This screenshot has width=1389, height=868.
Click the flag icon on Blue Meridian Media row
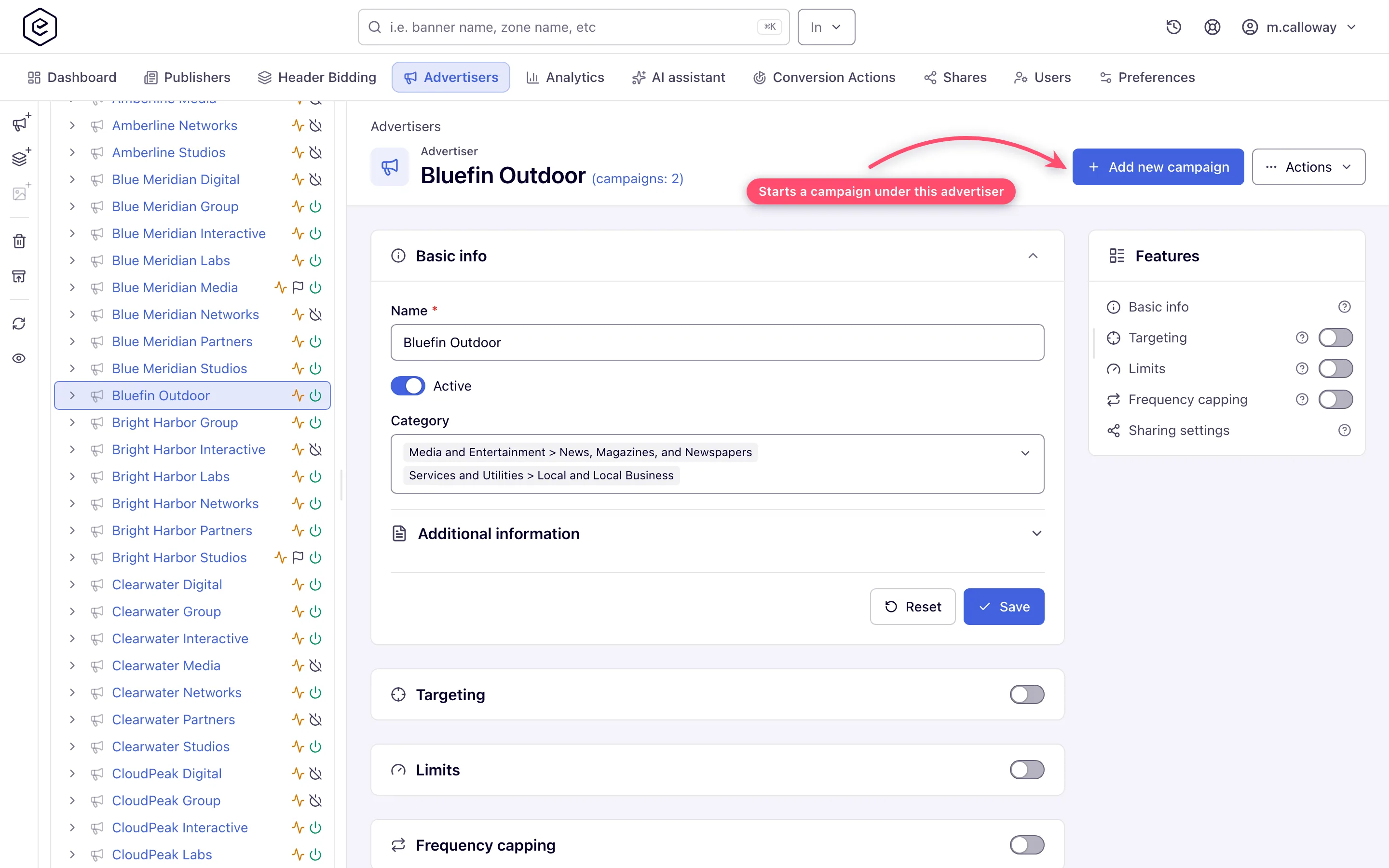click(298, 287)
